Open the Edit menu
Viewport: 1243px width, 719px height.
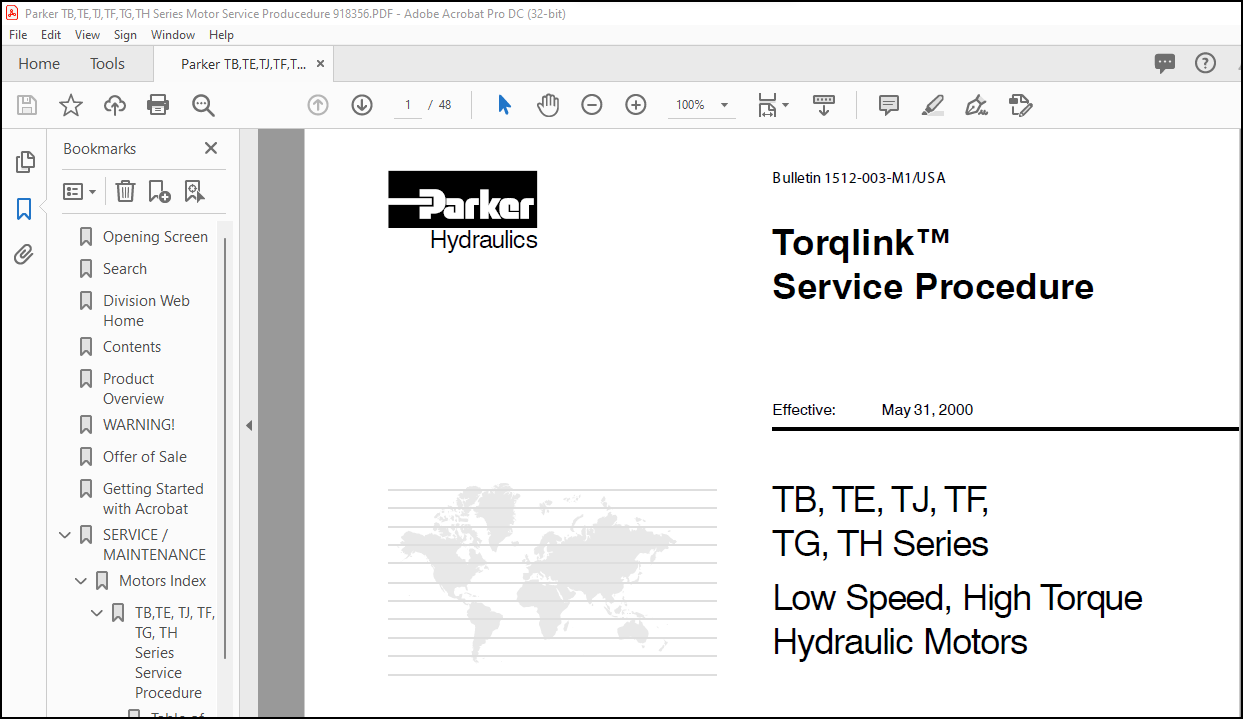51,34
